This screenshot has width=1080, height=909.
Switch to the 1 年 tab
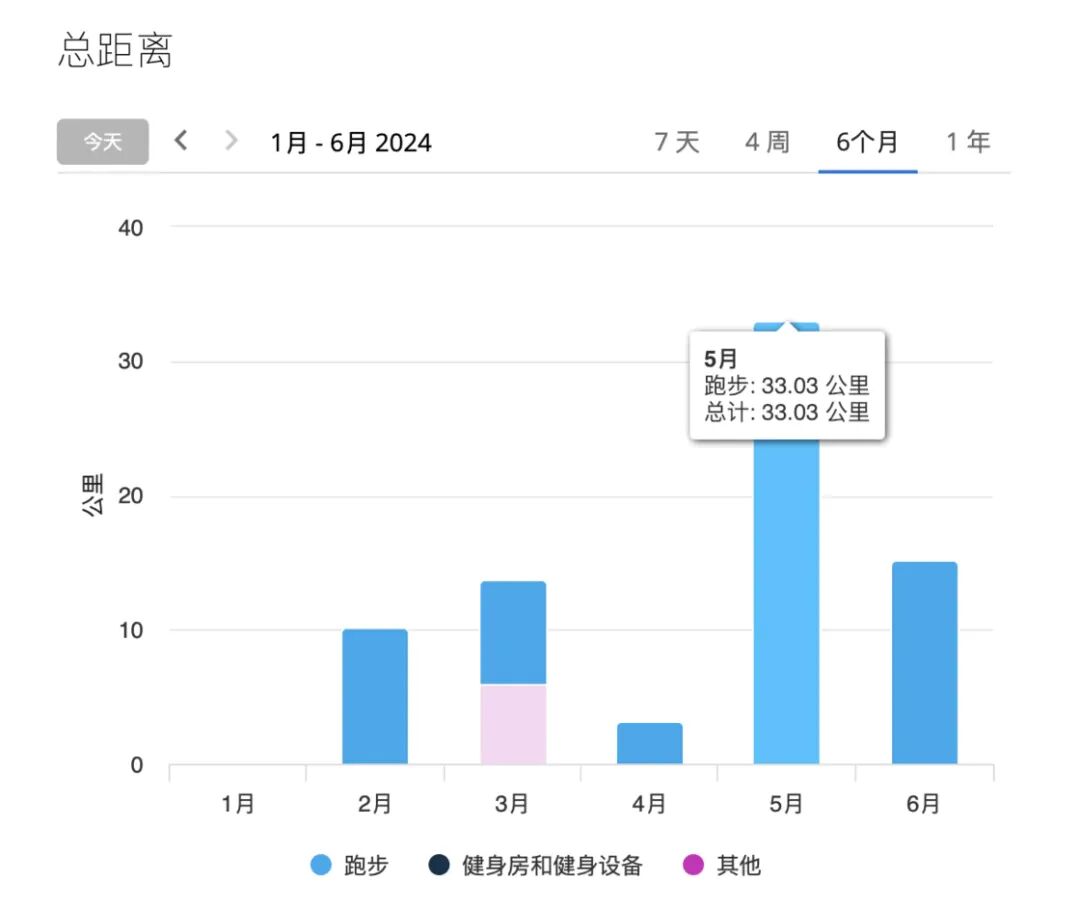point(968,143)
